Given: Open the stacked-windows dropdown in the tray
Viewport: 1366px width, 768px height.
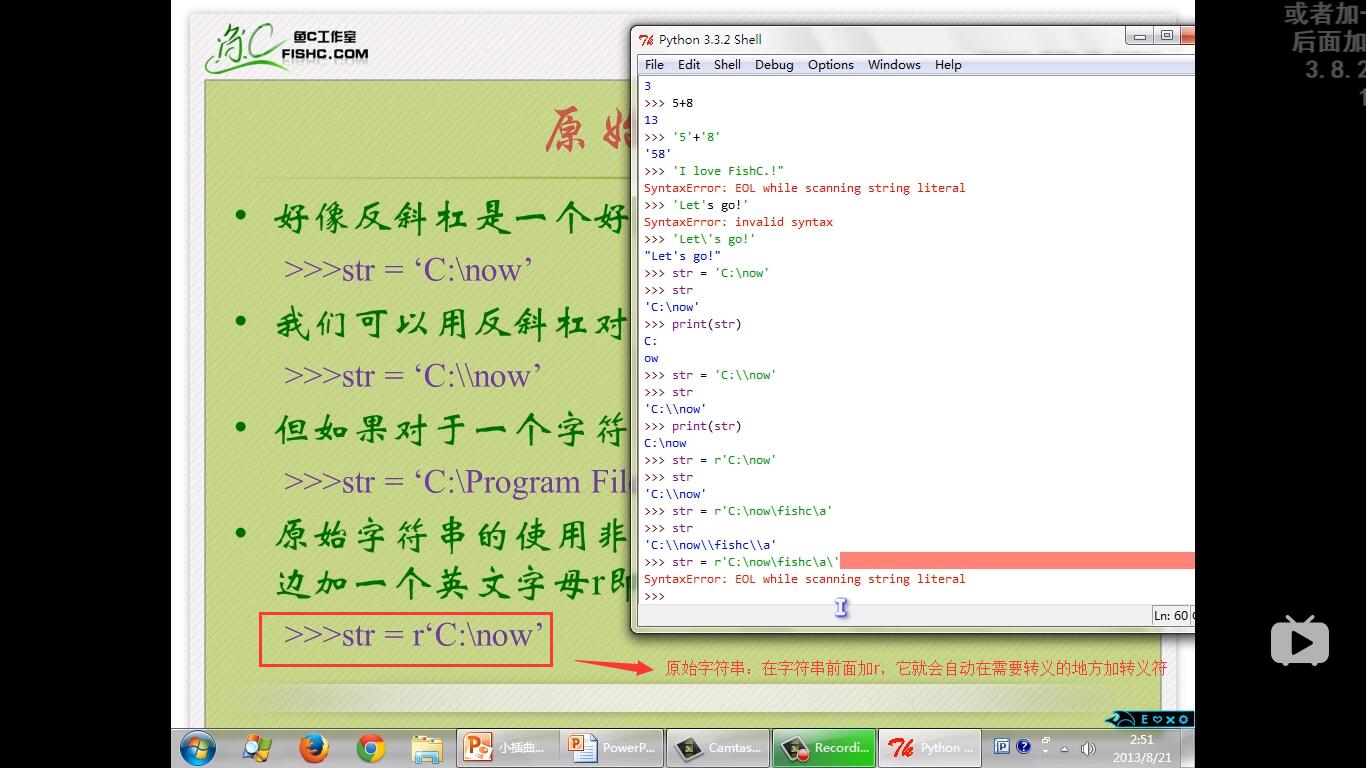Looking at the screenshot, I should (1044, 746).
